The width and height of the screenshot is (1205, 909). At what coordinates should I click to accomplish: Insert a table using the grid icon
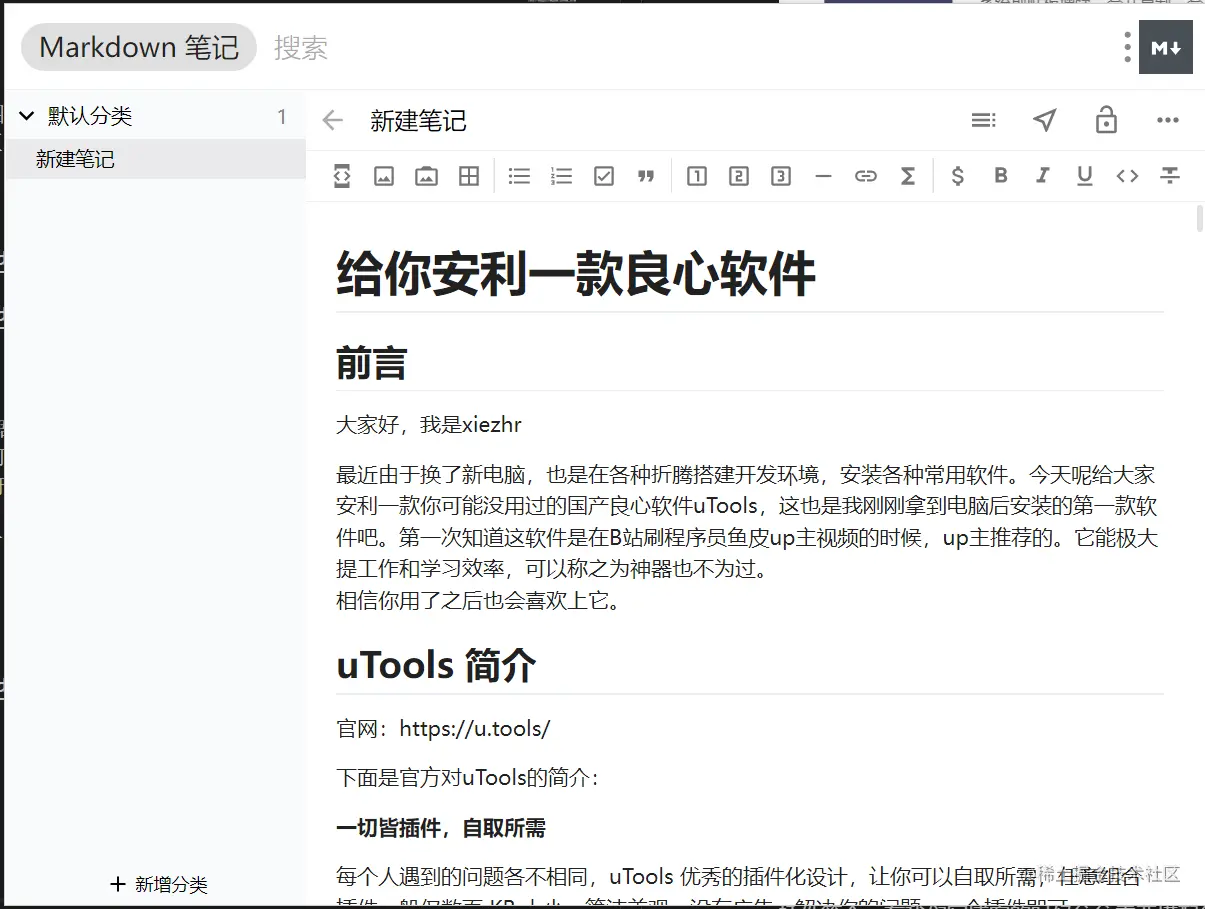pos(468,176)
